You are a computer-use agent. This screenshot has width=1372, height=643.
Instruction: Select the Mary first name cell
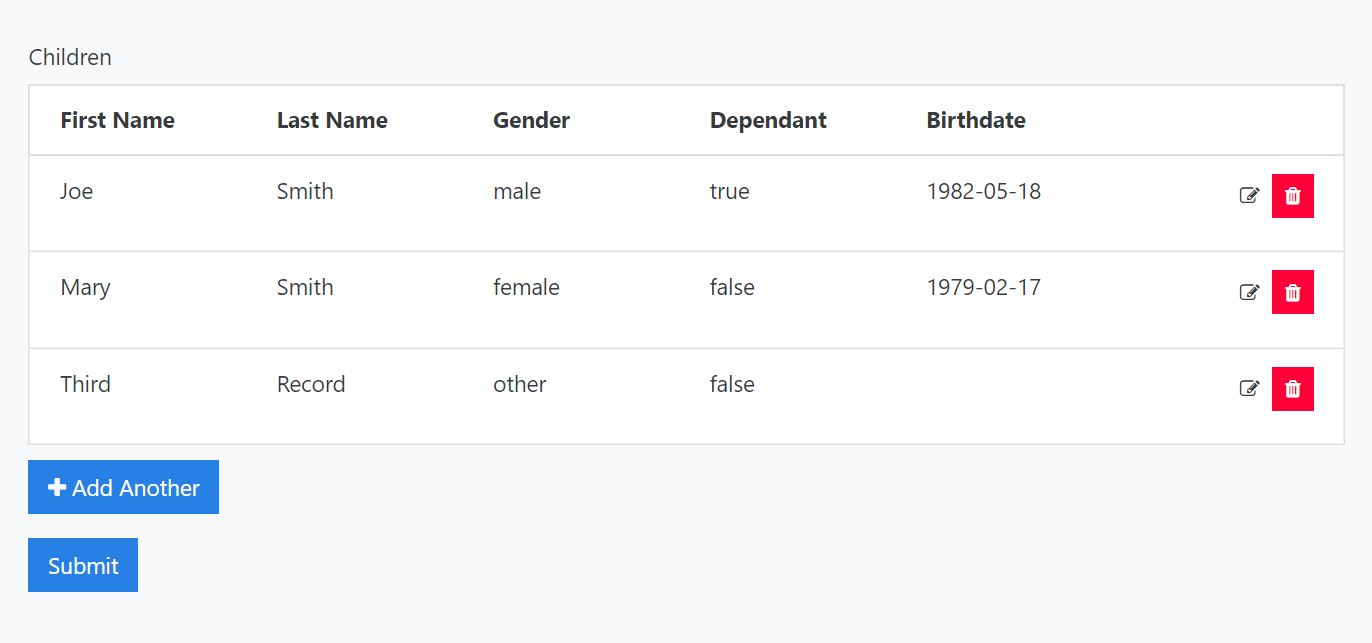point(85,287)
